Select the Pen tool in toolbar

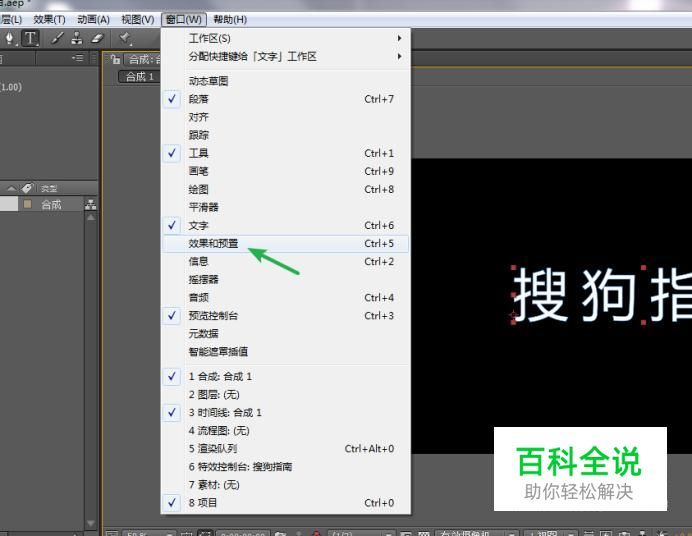pos(9,39)
